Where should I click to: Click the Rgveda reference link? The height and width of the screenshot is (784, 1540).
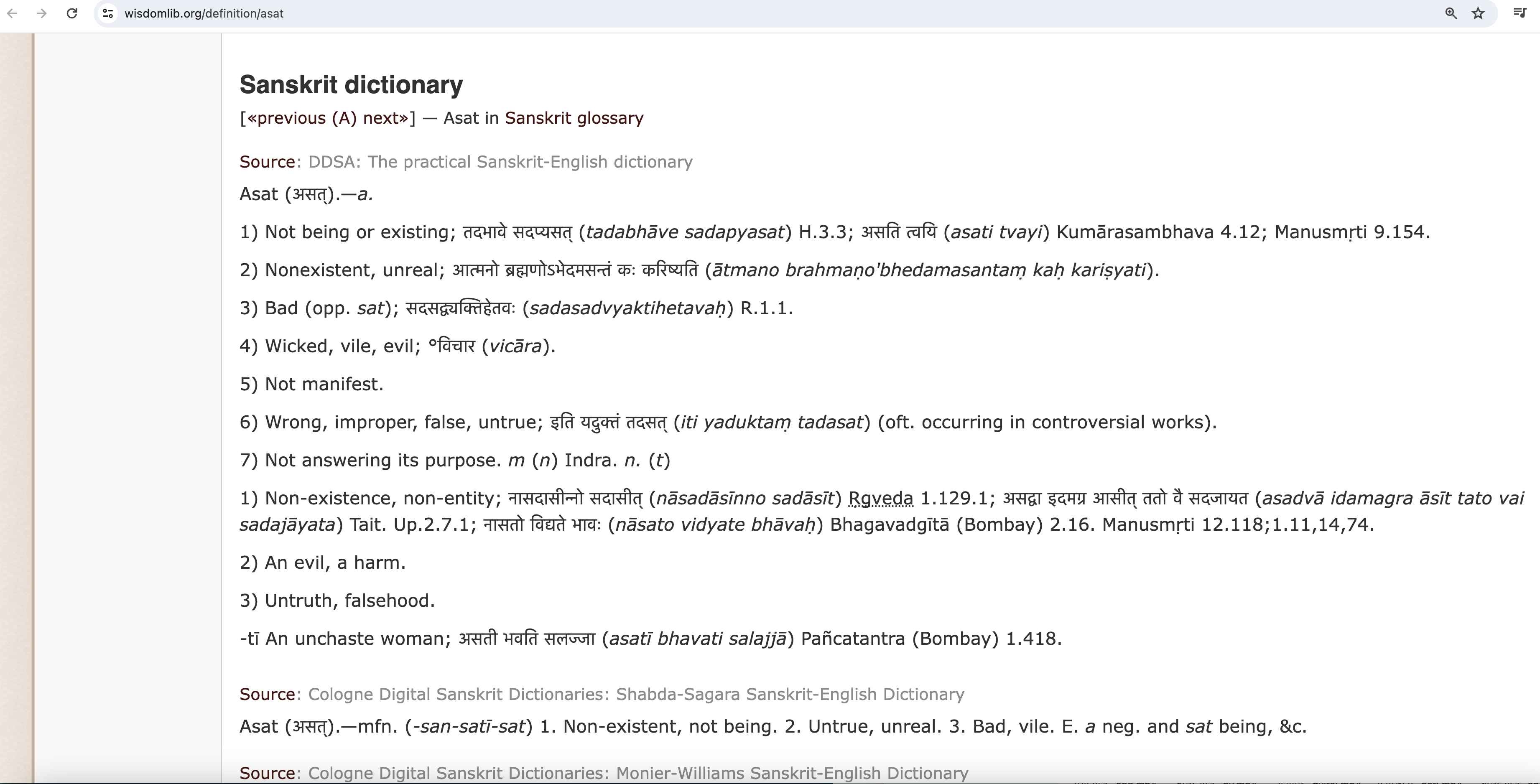coord(881,499)
